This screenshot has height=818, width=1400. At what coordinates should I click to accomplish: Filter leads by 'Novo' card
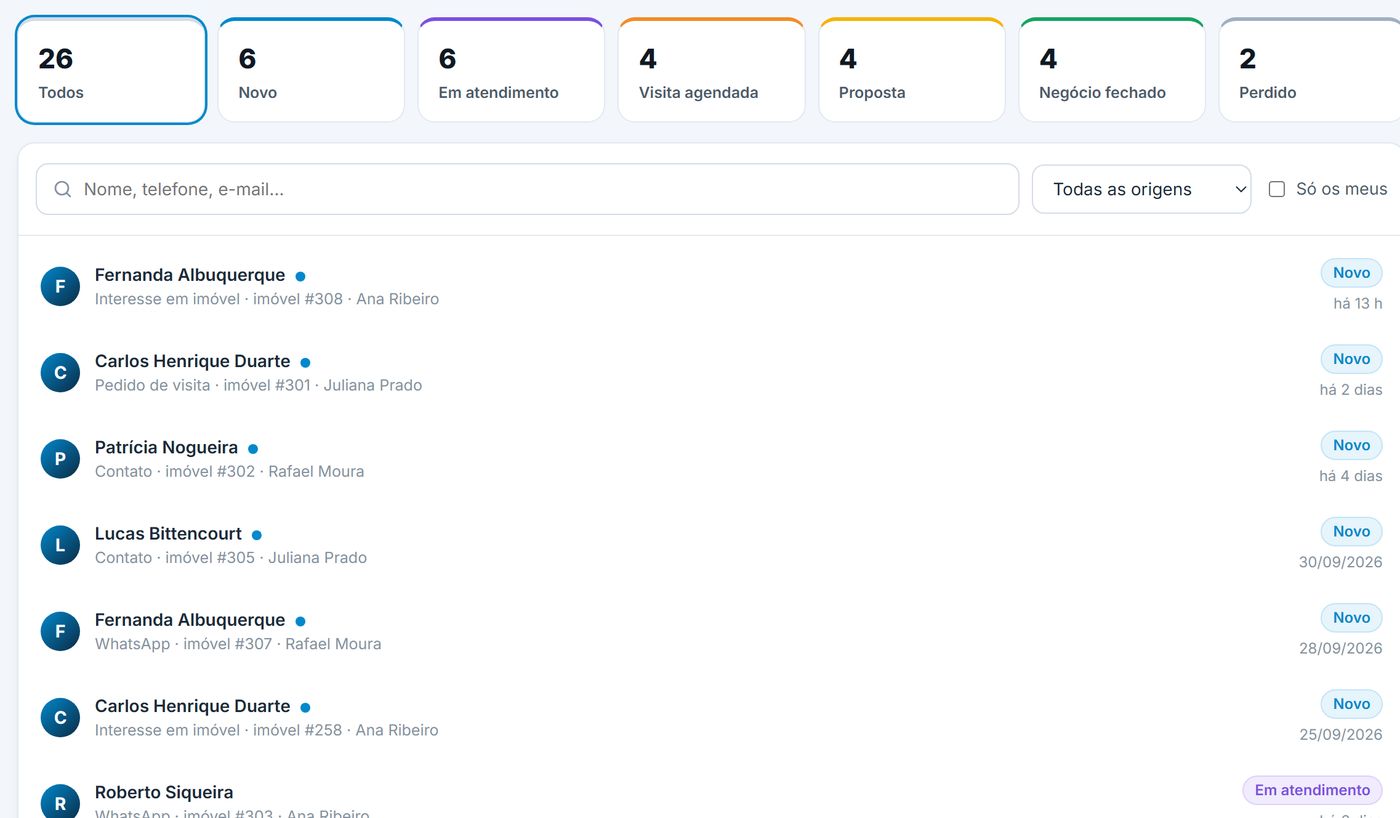point(311,70)
